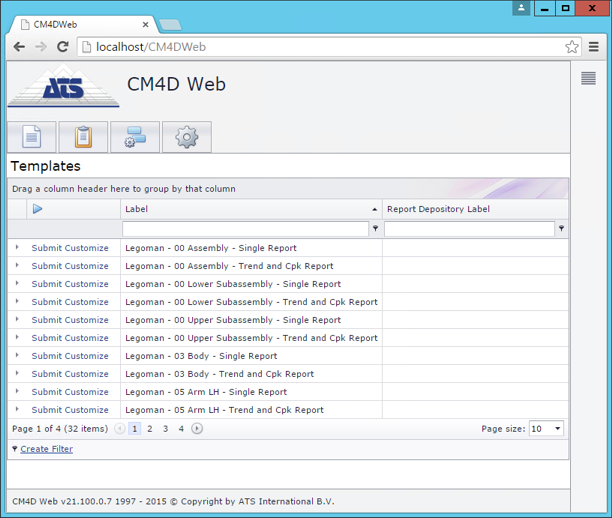This screenshot has width=612, height=518.
Task: Open the settings gear toolbar icon
Action: 187,137
